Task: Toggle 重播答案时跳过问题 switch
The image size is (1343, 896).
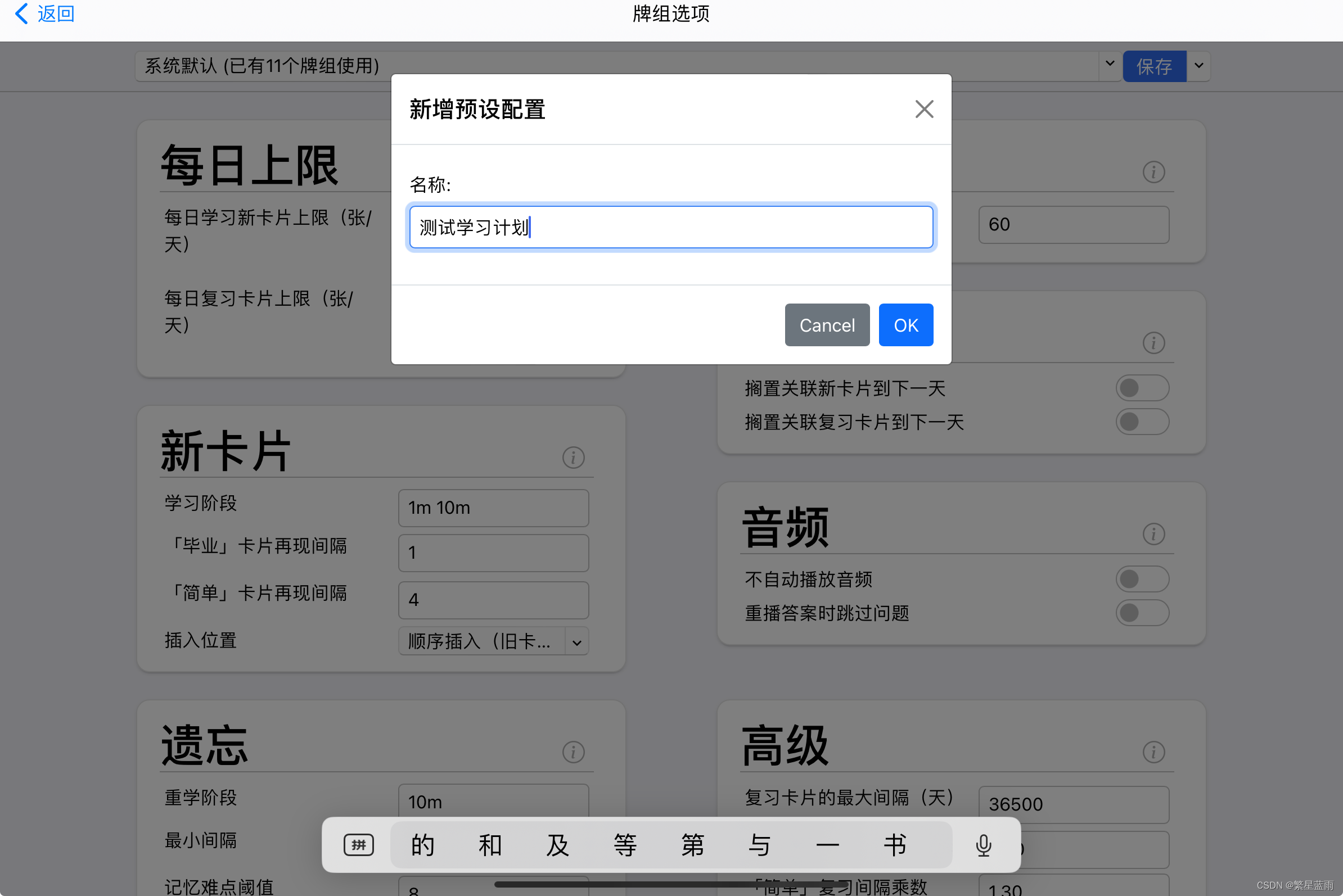Action: (x=1142, y=613)
